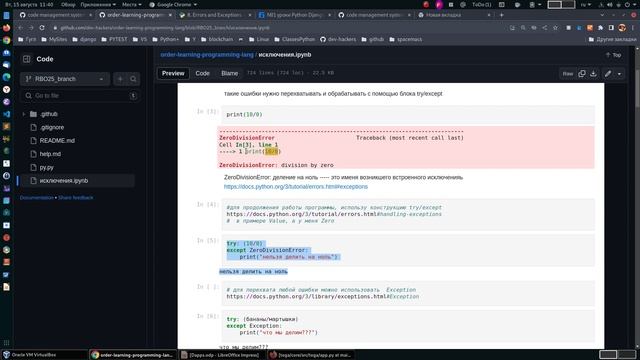Open help.md in the file tree
This screenshot has height=360, width=640.
pos(50,154)
